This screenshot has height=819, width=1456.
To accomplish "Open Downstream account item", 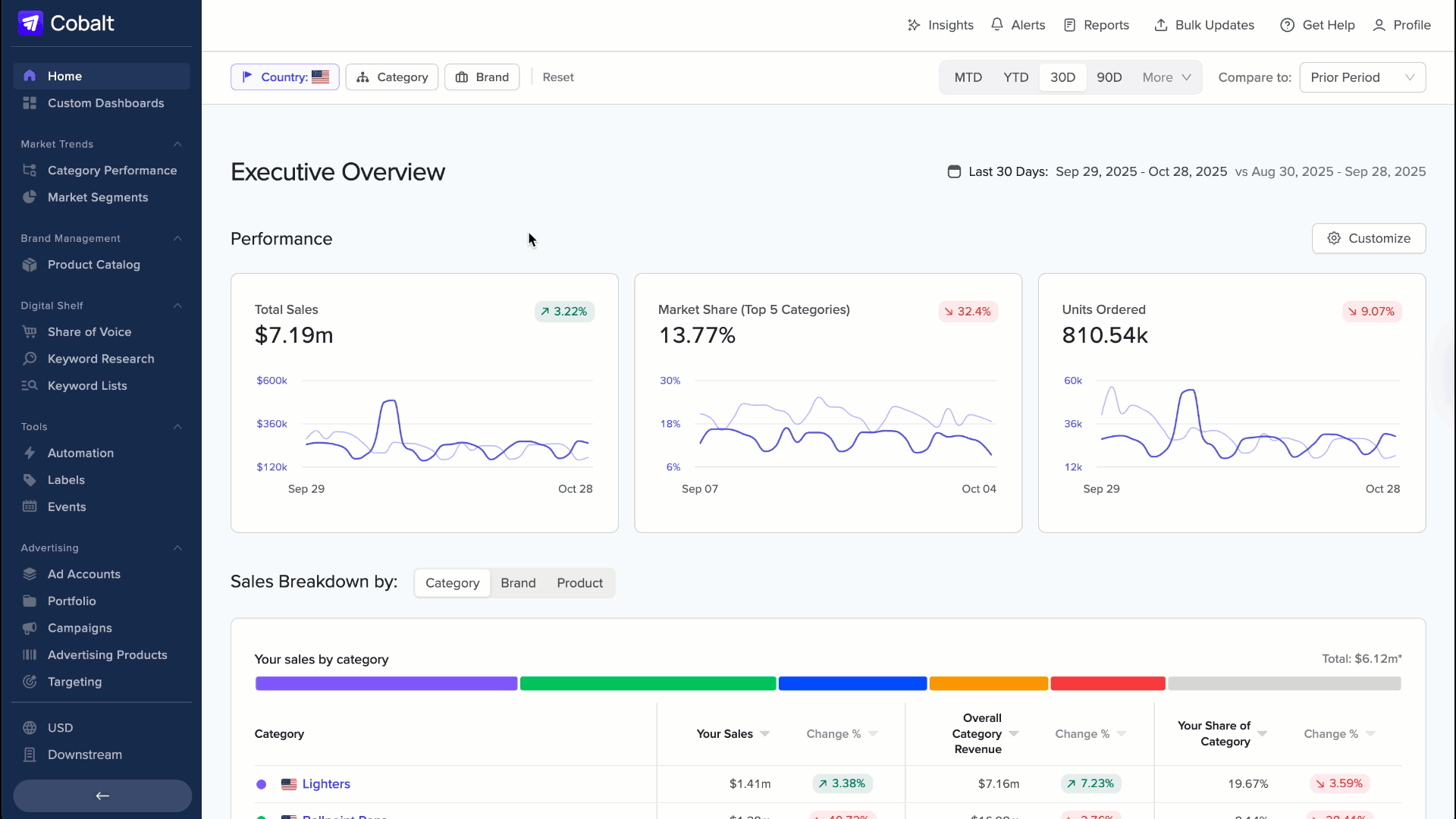I will (102, 755).
